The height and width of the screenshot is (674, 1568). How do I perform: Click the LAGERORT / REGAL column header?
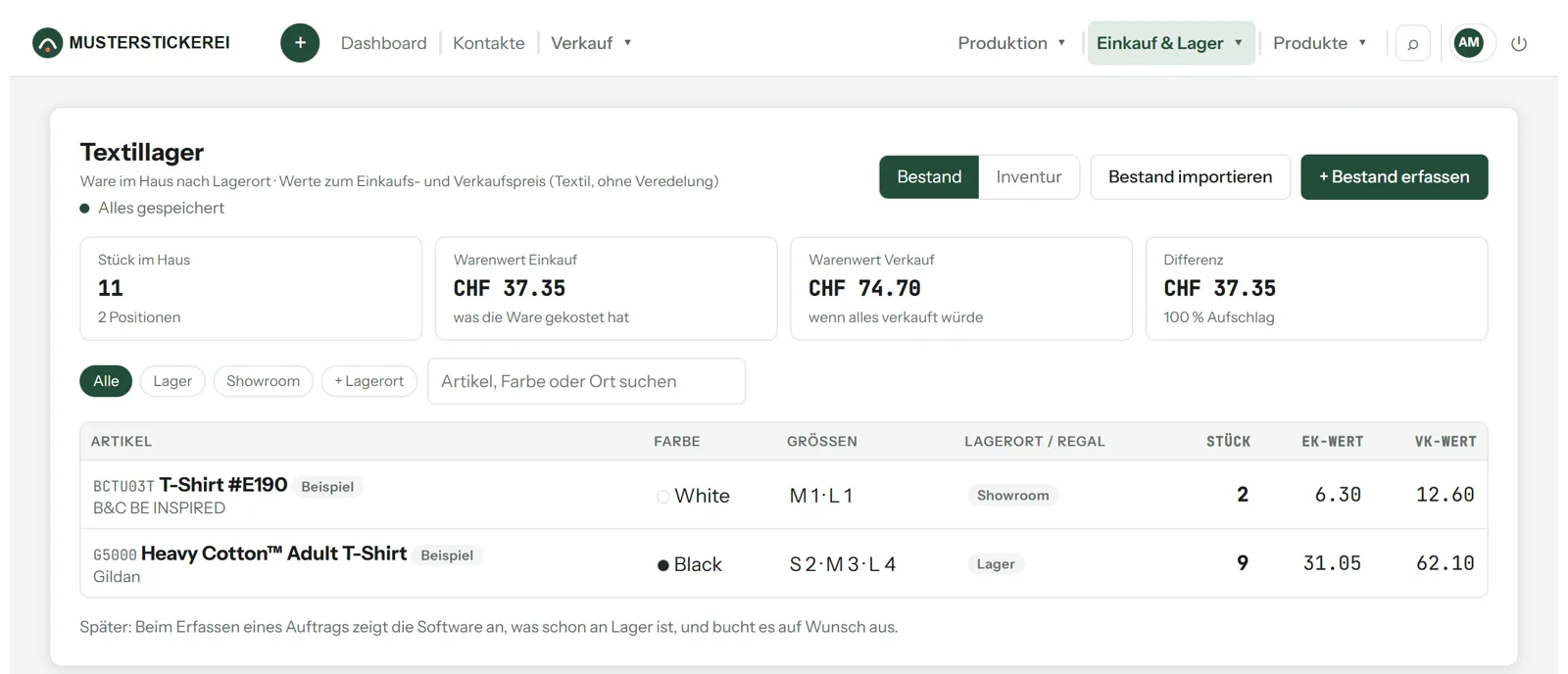(x=1035, y=442)
